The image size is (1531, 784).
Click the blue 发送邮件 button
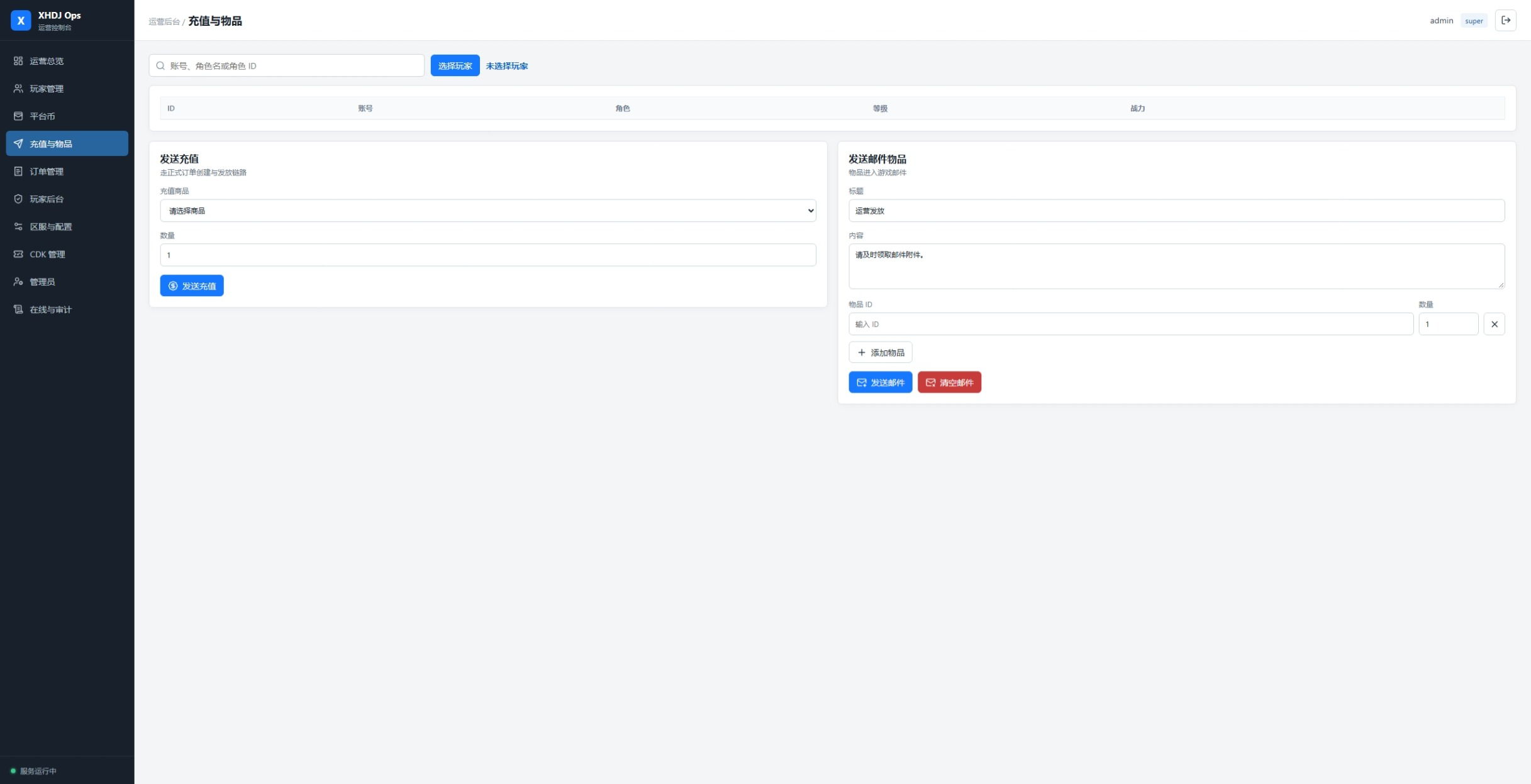click(881, 382)
